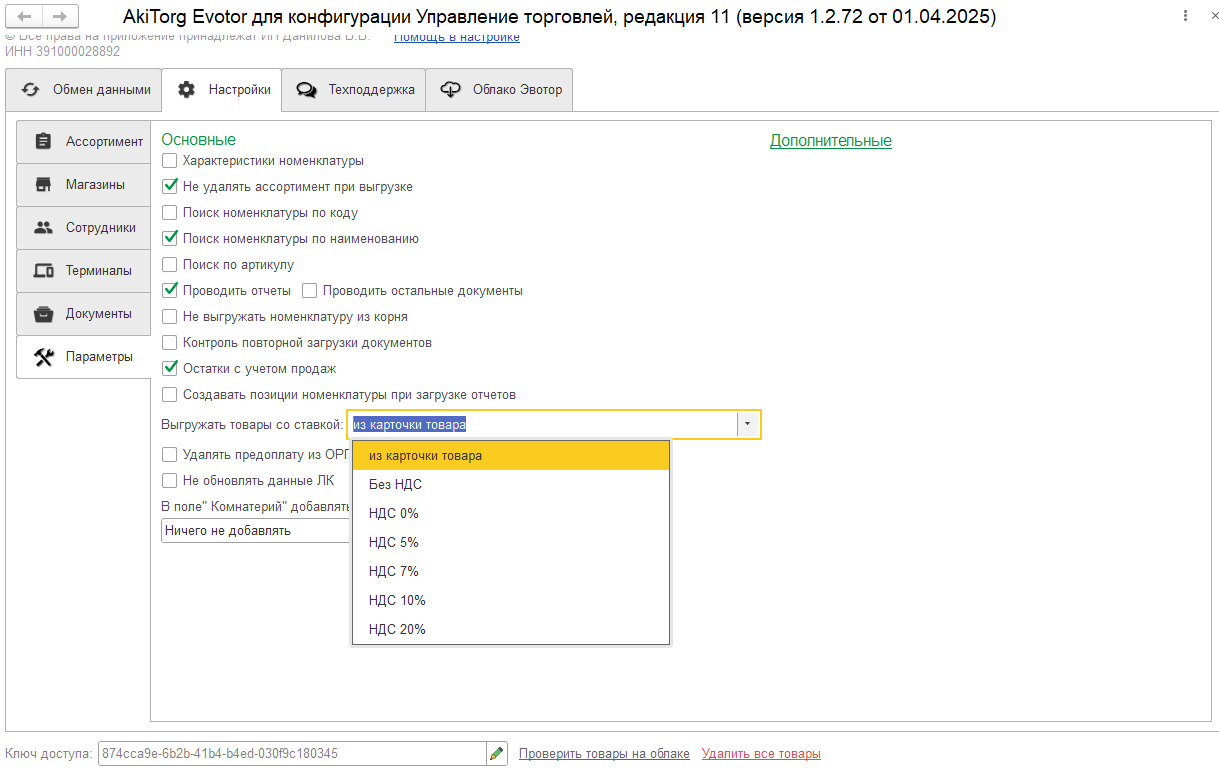Viewport: 1219px width, 774px height.
Task: Click Удалить все товары link
Action: (761, 754)
